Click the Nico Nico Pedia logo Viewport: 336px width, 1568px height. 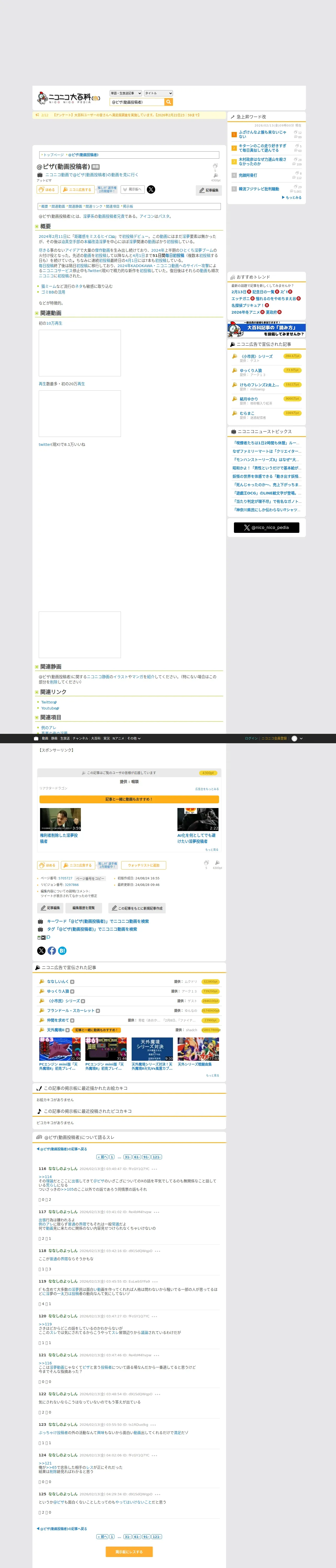(69, 97)
